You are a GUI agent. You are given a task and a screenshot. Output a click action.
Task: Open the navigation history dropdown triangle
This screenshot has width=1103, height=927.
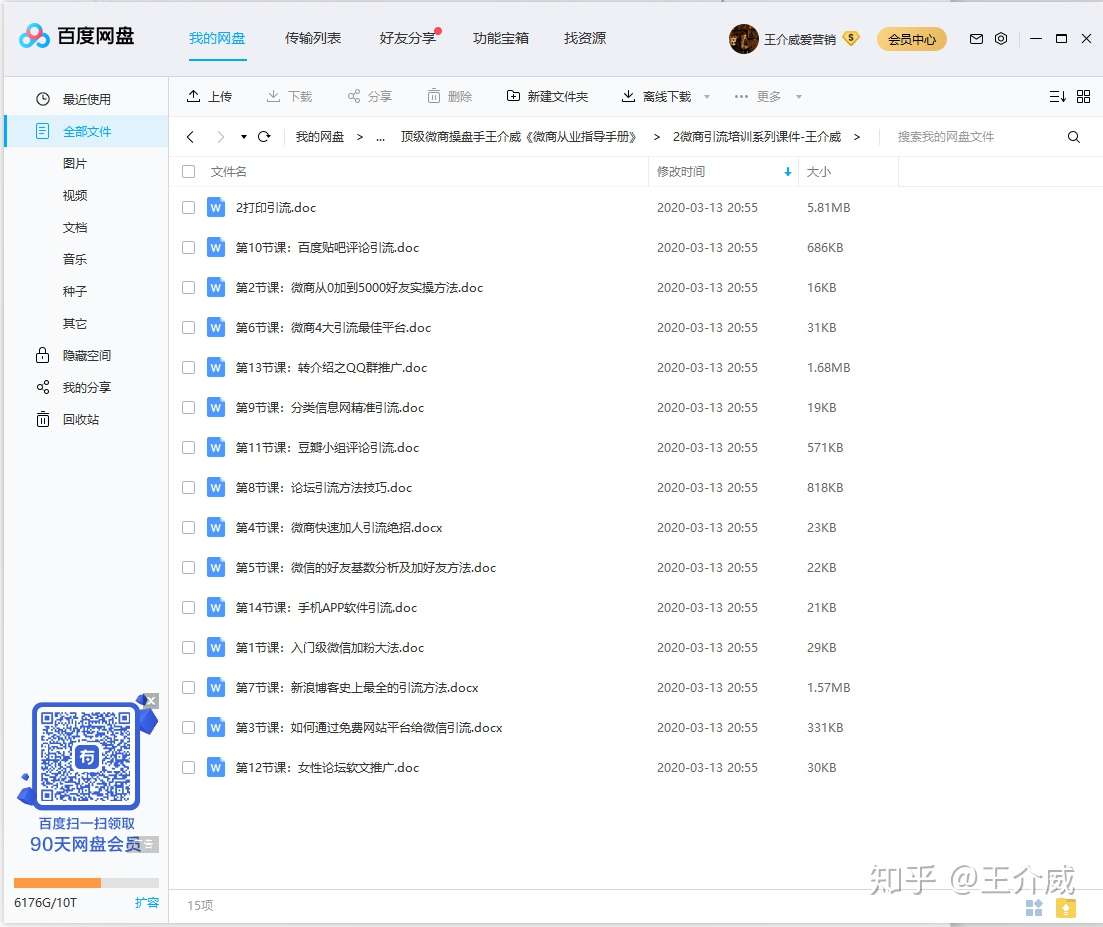click(243, 136)
